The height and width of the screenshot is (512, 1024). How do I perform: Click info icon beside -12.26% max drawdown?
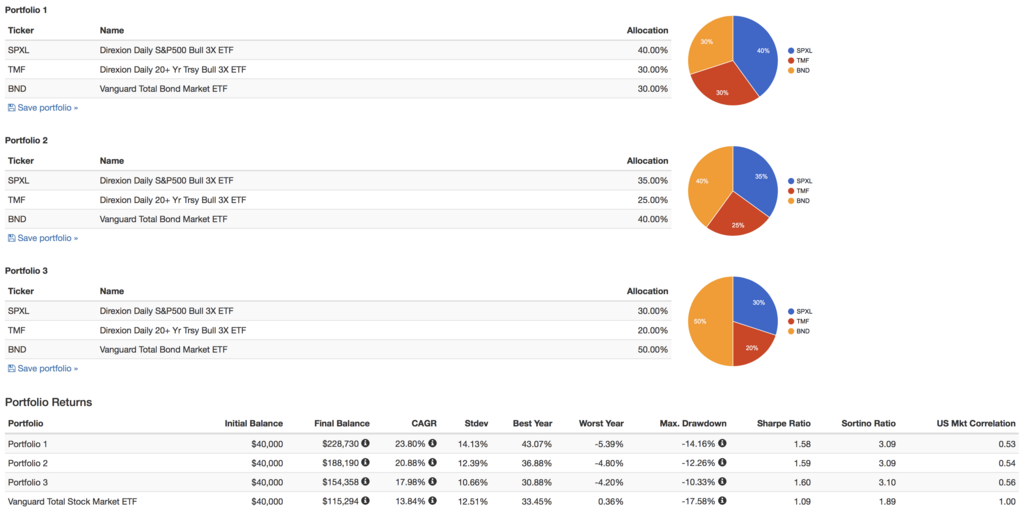722,462
